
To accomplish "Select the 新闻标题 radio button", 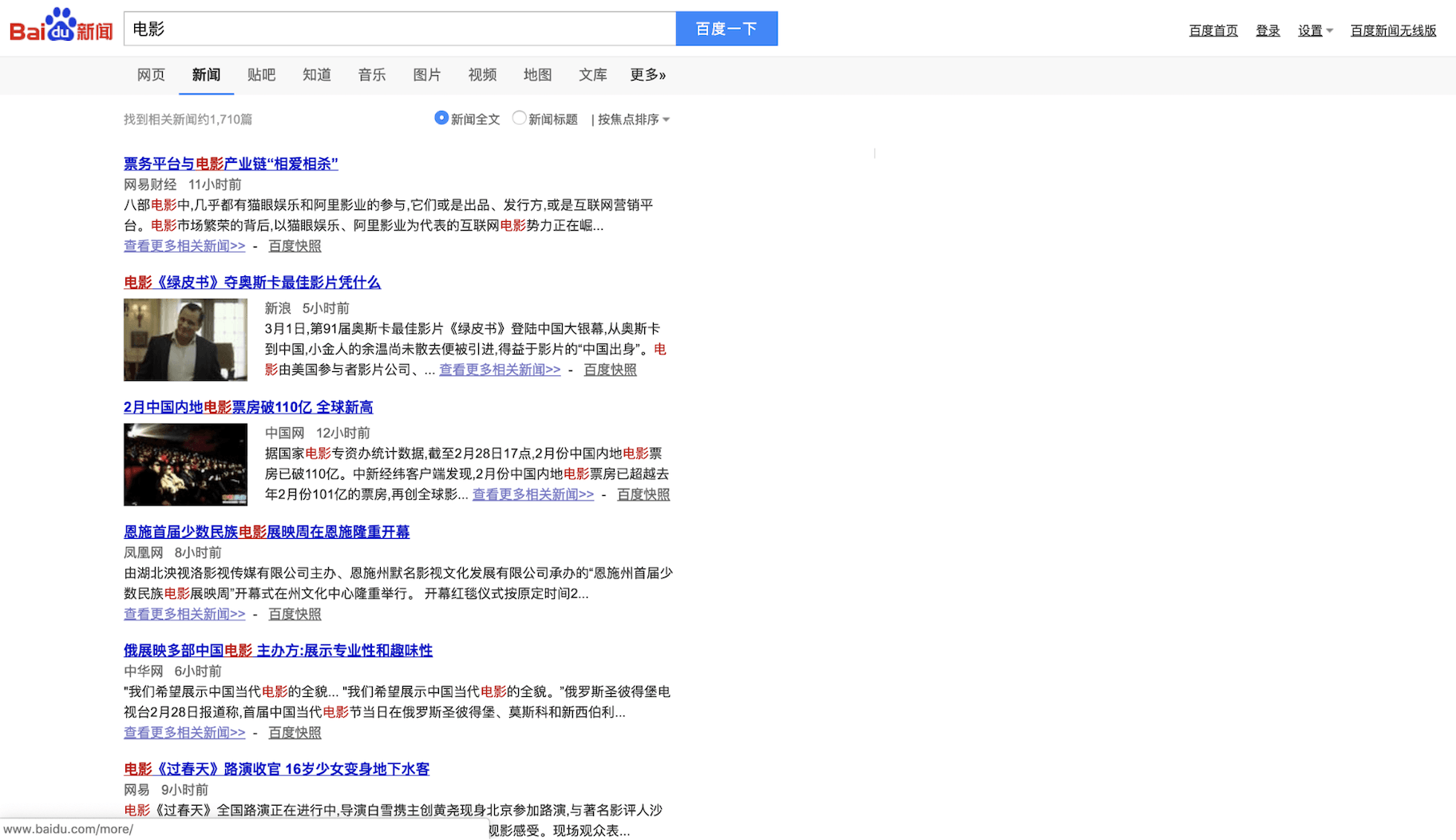I will click(x=519, y=118).
